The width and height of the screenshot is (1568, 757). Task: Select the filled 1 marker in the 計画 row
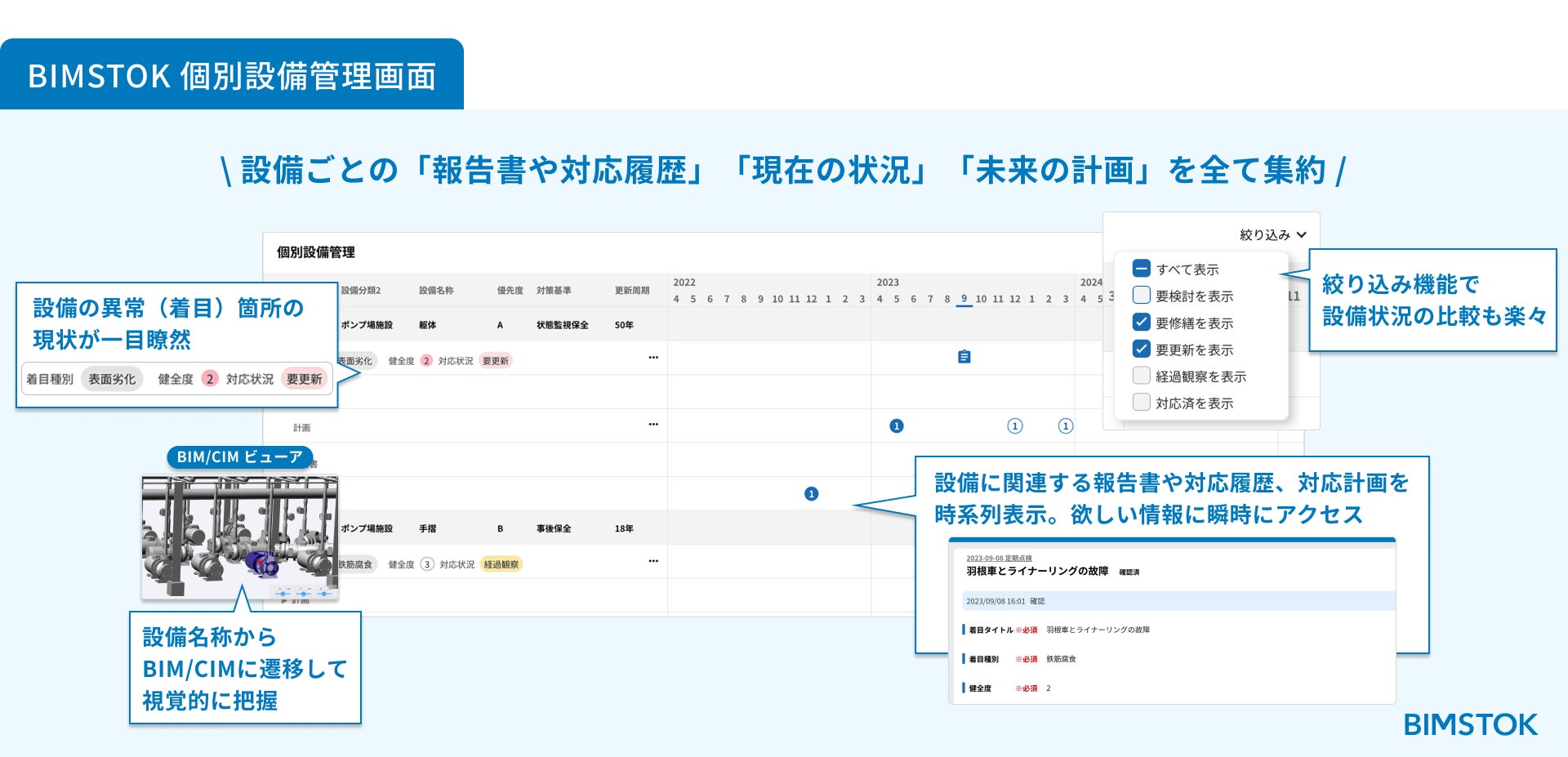pos(897,425)
